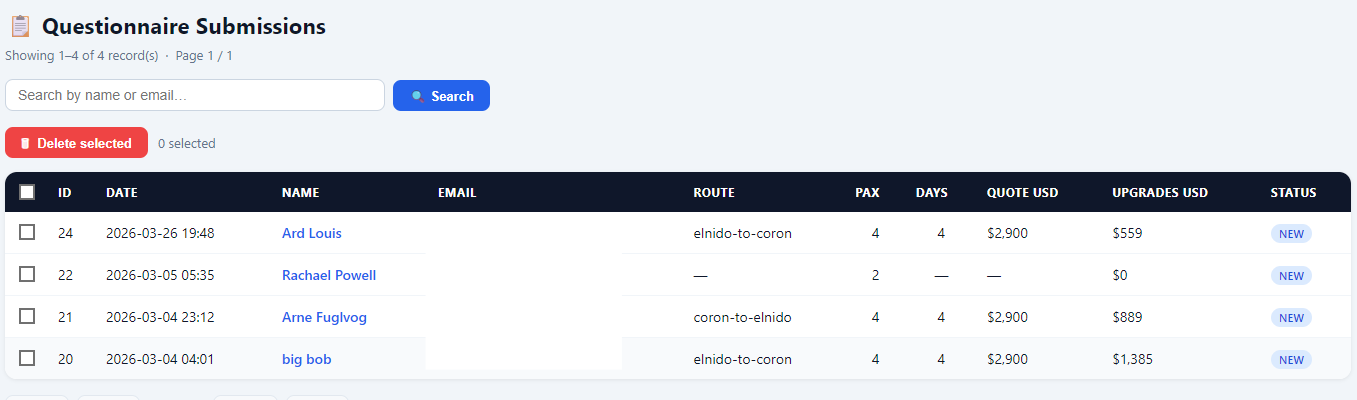This screenshot has width=1357, height=400.
Task: Click the magnifier icon on the Search button
Action: (x=417, y=96)
